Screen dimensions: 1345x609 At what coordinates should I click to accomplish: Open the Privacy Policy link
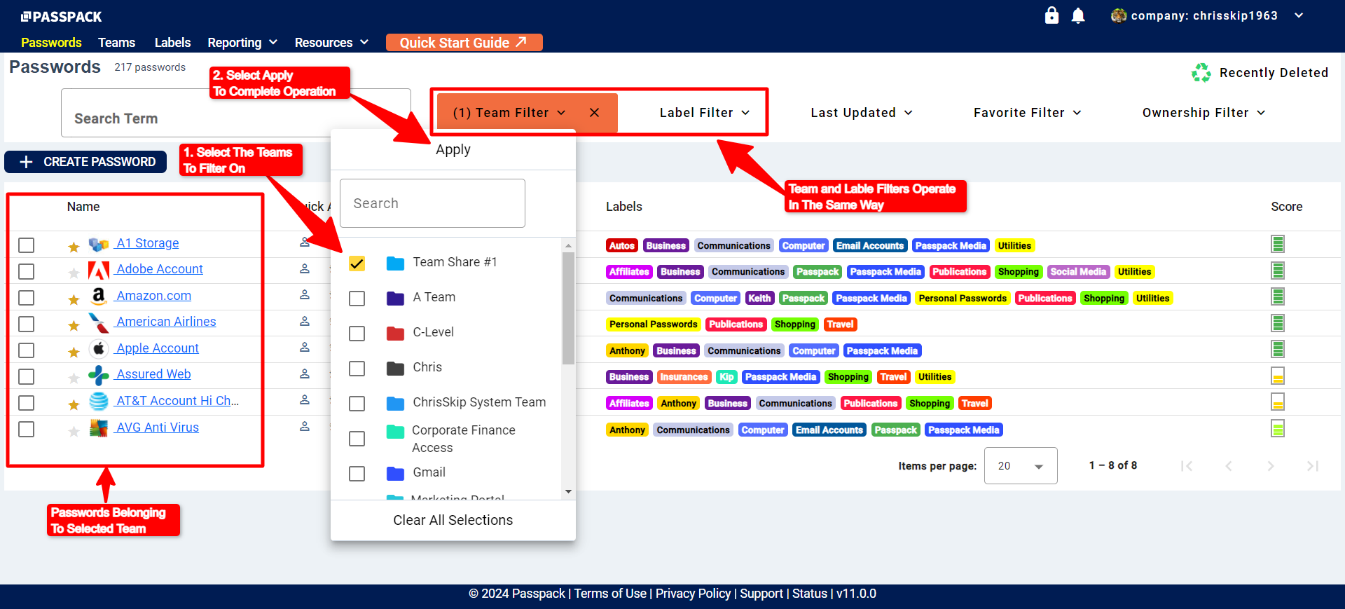pyautogui.click(x=693, y=594)
